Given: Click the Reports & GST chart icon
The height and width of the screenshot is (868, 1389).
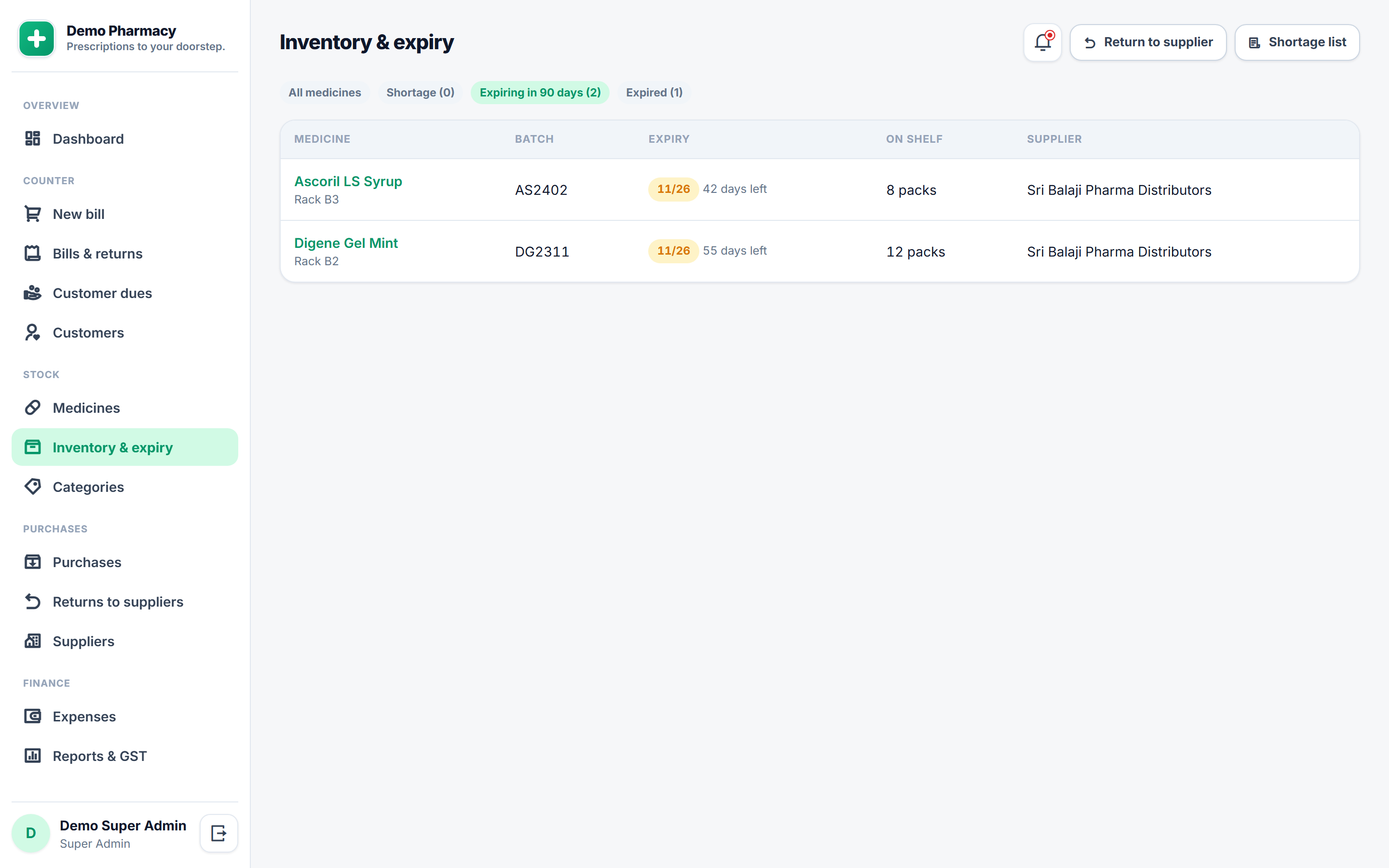Looking at the screenshot, I should click(x=33, y=756).
